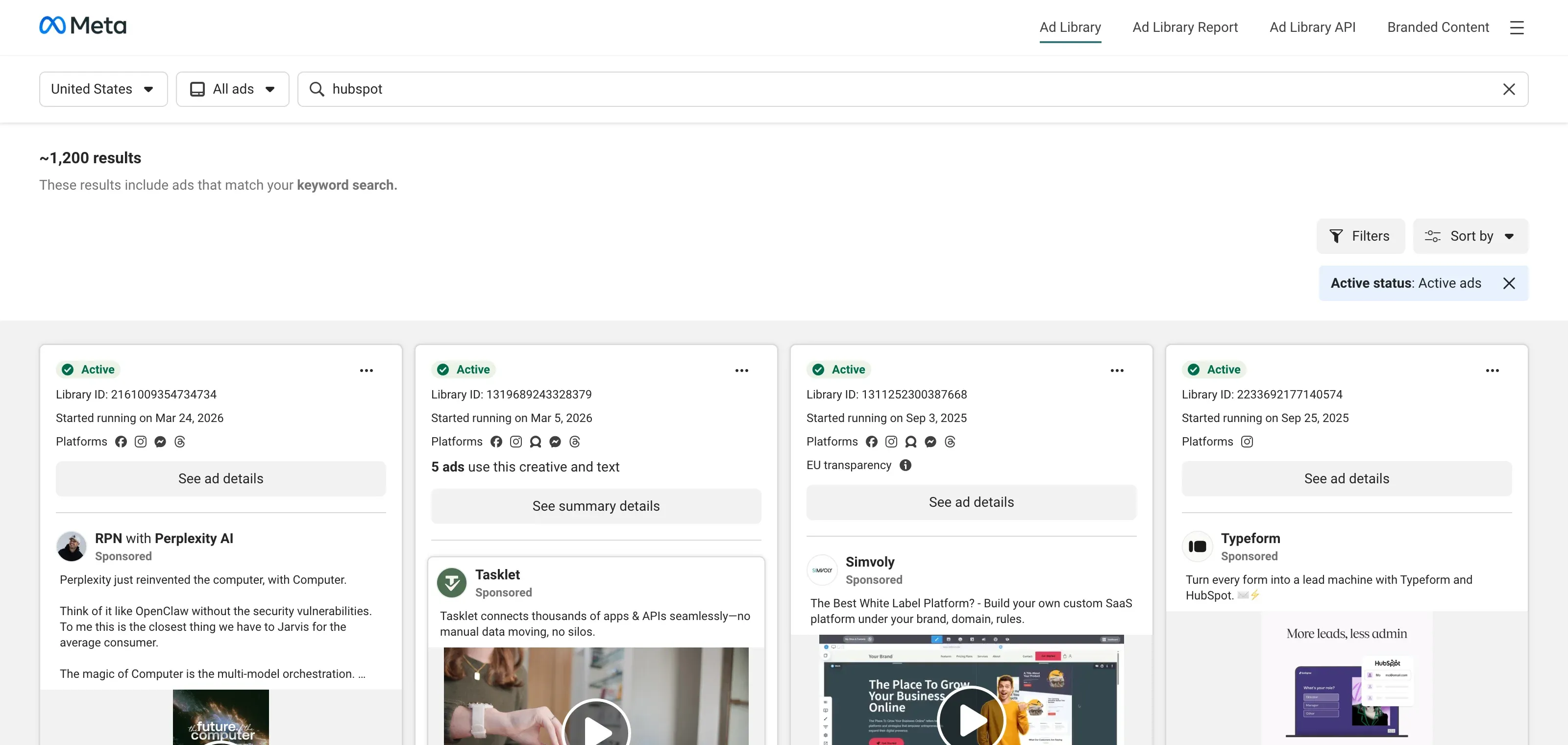The image size is (1568, 745).
Task: Click the Audience Network icon on Tasklet's ad
Action: 536,441
